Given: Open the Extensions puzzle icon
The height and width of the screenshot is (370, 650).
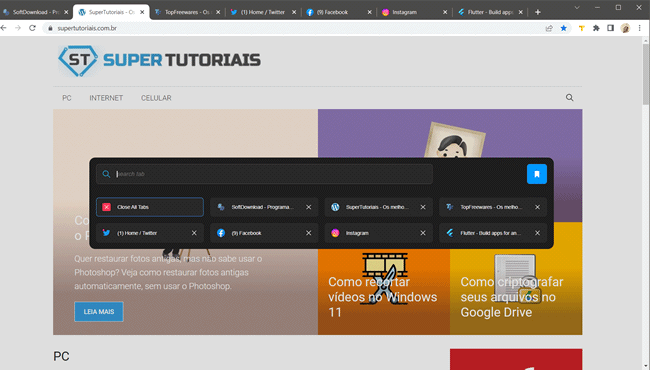Looking at the screenshot, I should [596, 28].
